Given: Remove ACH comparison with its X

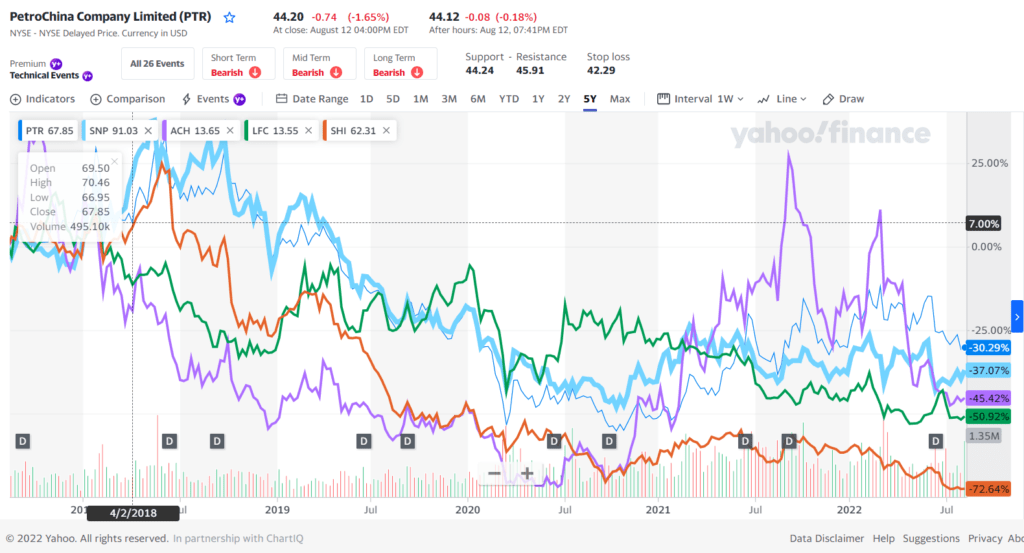Looking at the screenshot, I should click(x=230, y=131).
